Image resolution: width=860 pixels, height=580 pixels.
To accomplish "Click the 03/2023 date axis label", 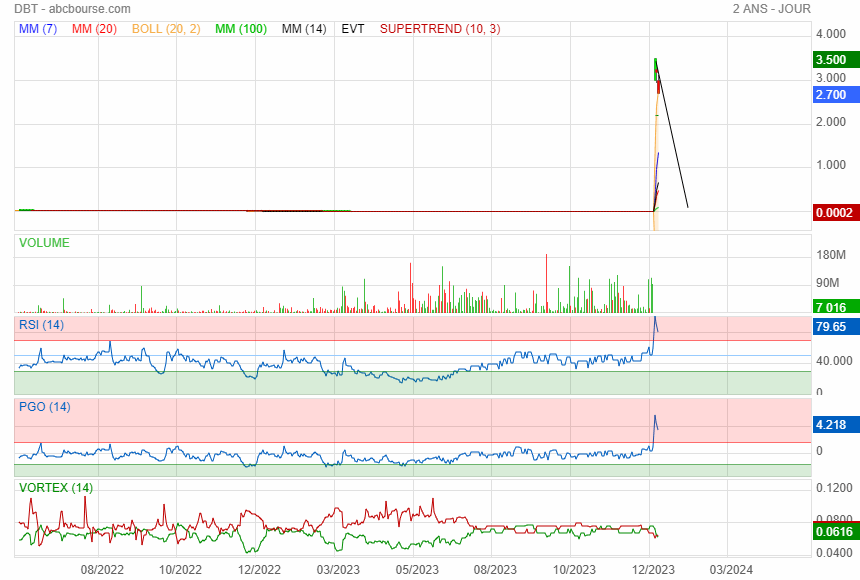I will 338,570.
